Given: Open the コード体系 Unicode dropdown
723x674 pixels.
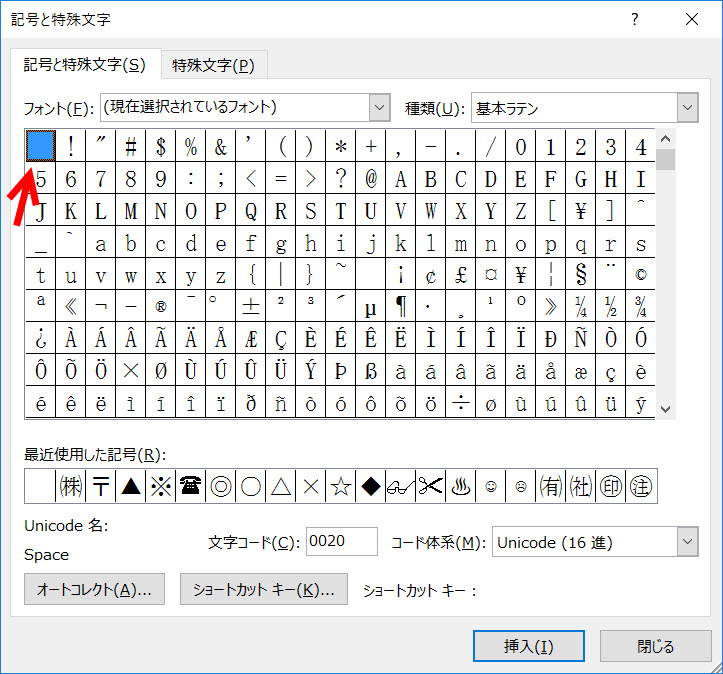Looking at the screenshot, I should 686,542.
